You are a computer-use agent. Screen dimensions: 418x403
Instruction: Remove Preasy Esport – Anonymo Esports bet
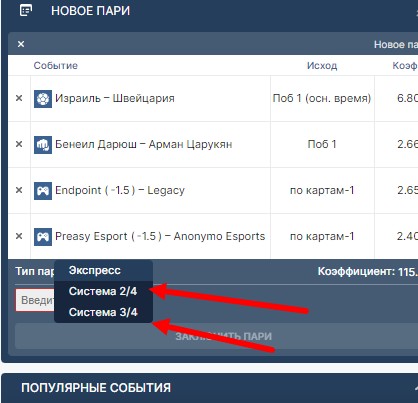19,236
